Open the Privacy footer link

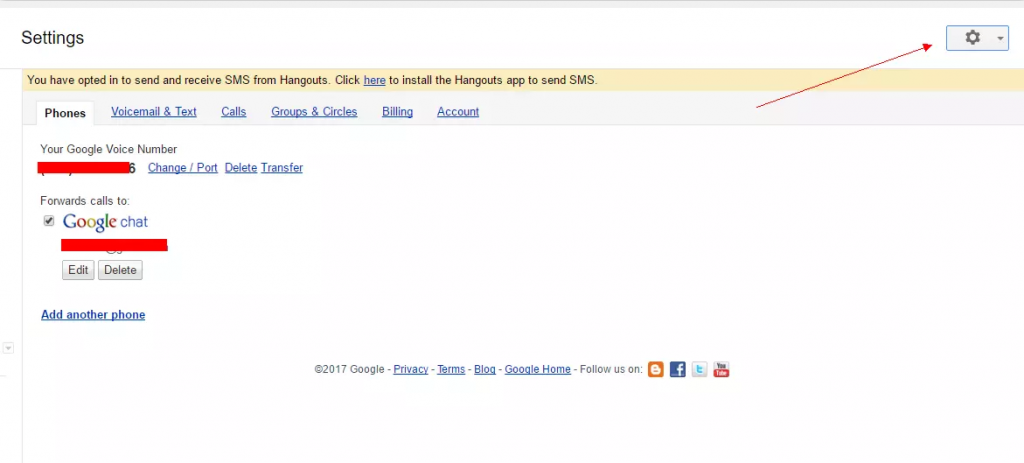click(411, 370)
